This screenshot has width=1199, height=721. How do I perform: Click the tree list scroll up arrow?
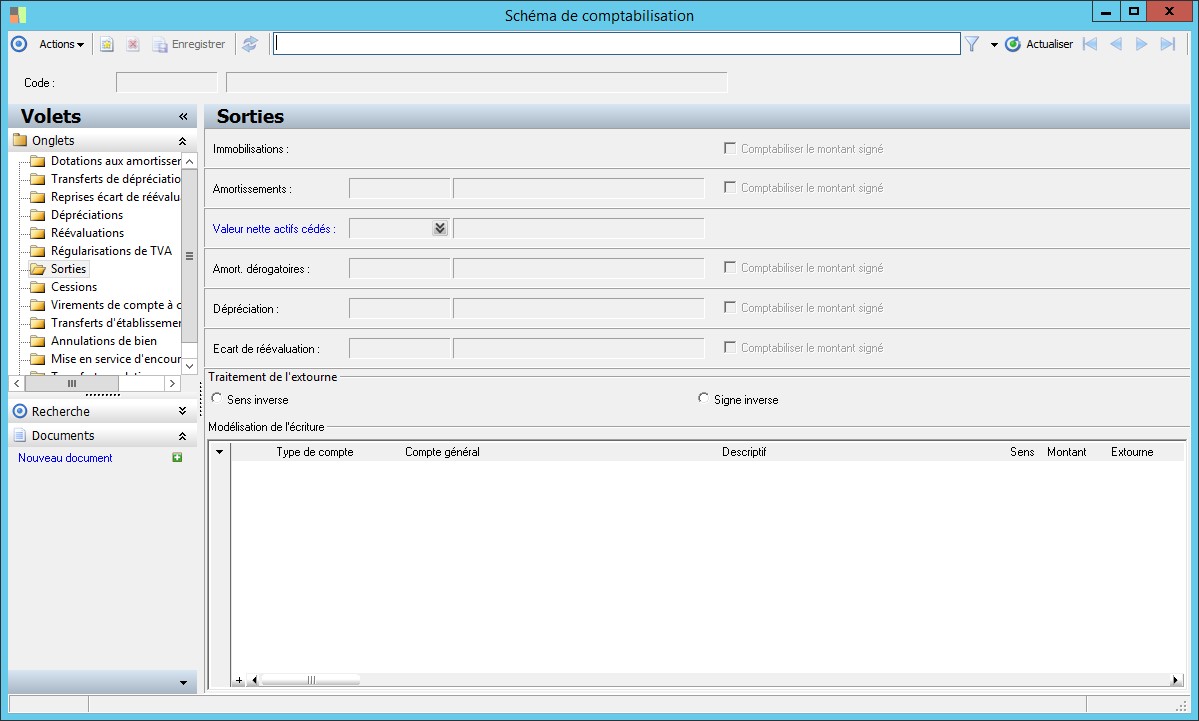[x=190, y=161]
